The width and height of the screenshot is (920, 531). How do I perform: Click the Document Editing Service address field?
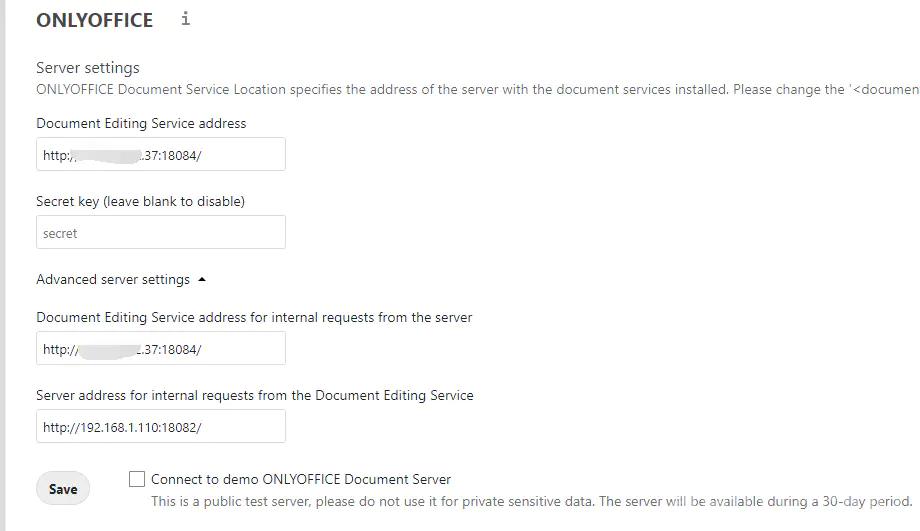coord(161,154)
